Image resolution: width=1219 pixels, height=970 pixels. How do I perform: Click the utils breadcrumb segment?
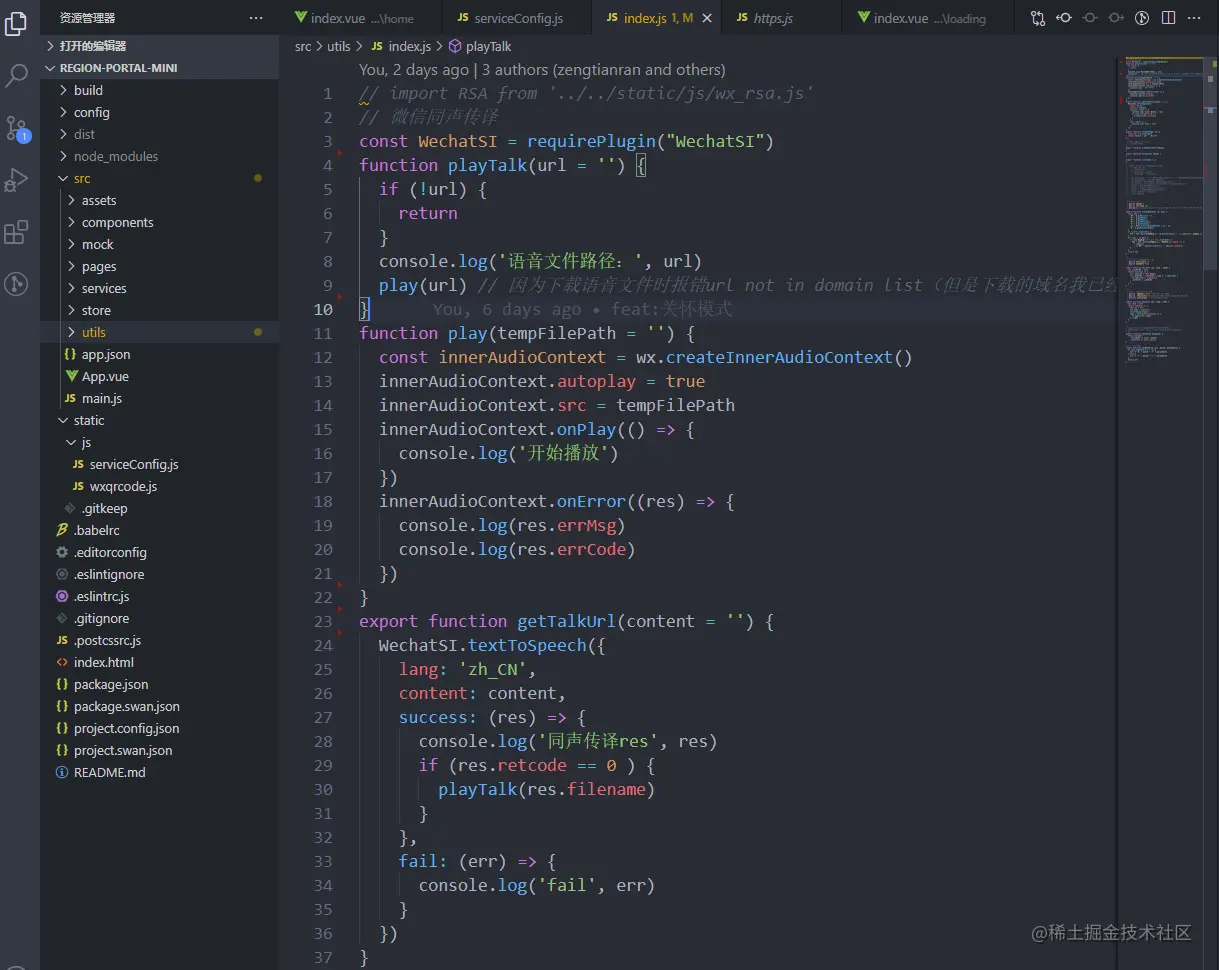coord(339,46)
